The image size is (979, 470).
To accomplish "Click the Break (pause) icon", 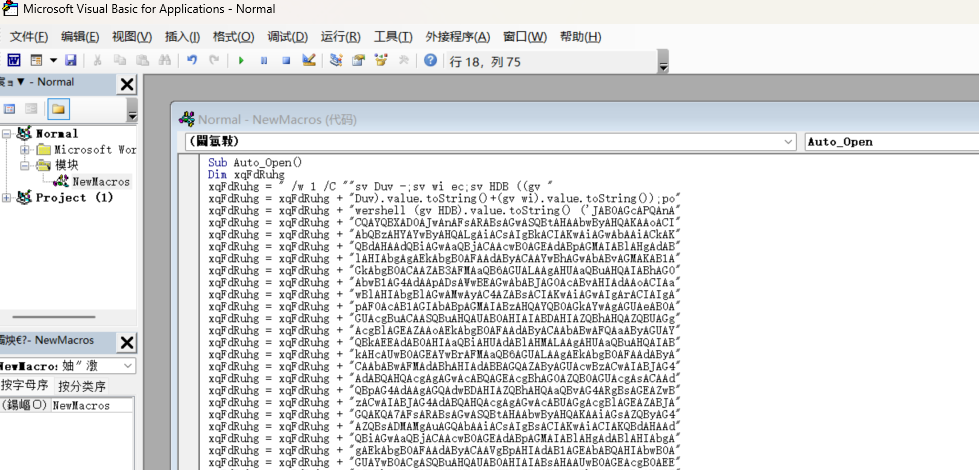I will (x=263, y=61).
